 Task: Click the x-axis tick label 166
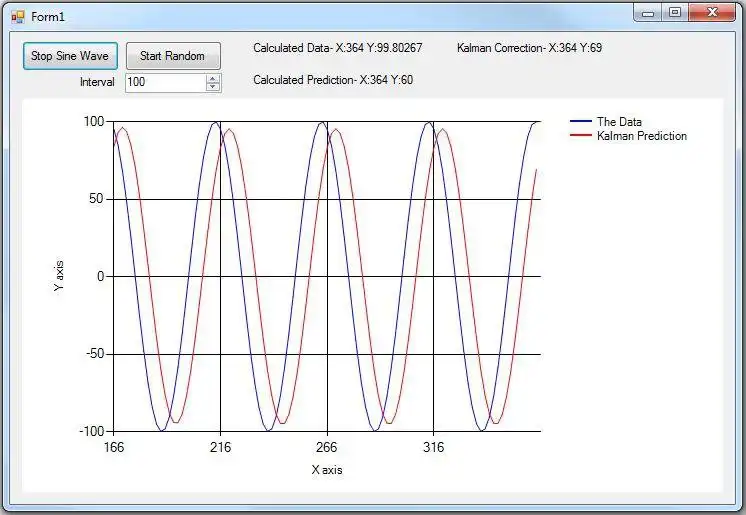click(x=114, y=447)
